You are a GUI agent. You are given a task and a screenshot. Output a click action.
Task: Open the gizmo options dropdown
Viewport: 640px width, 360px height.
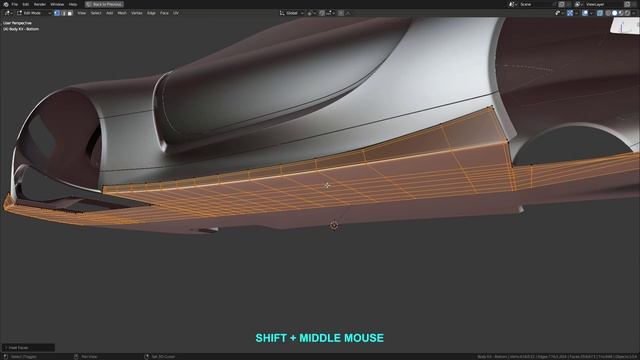(x=576, y=13)
